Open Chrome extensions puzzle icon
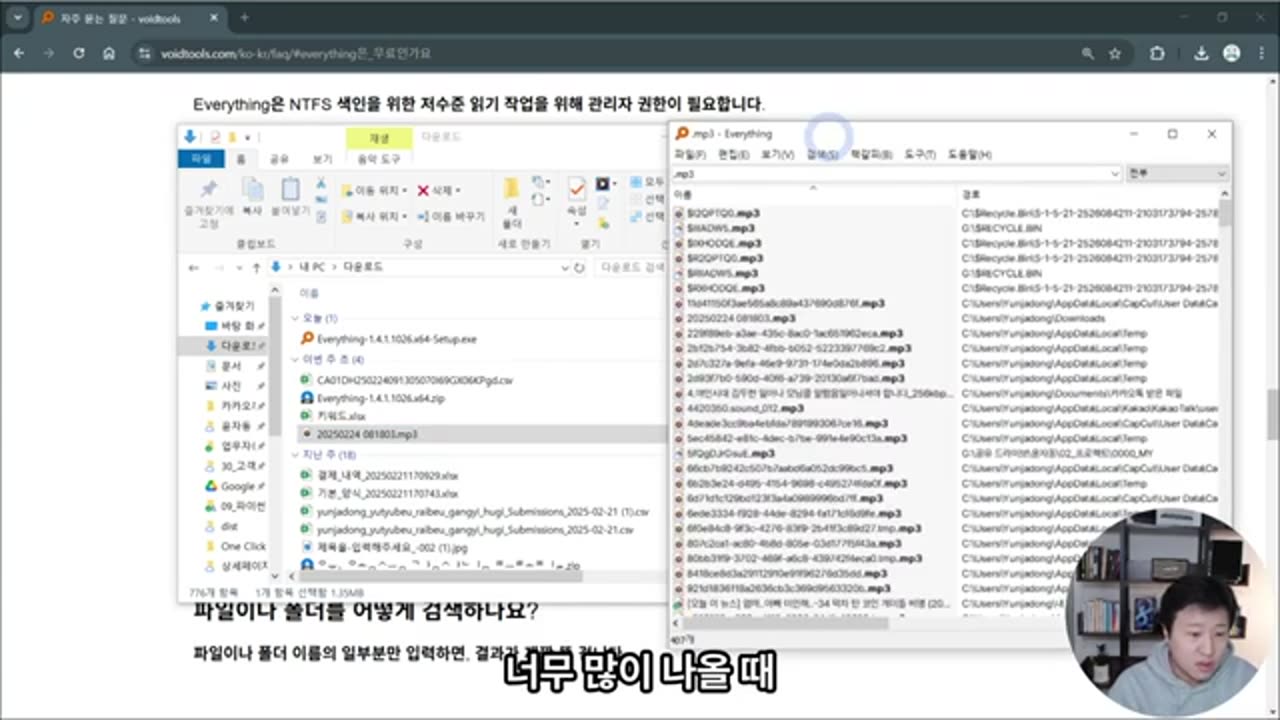 tap(1157, 53)
